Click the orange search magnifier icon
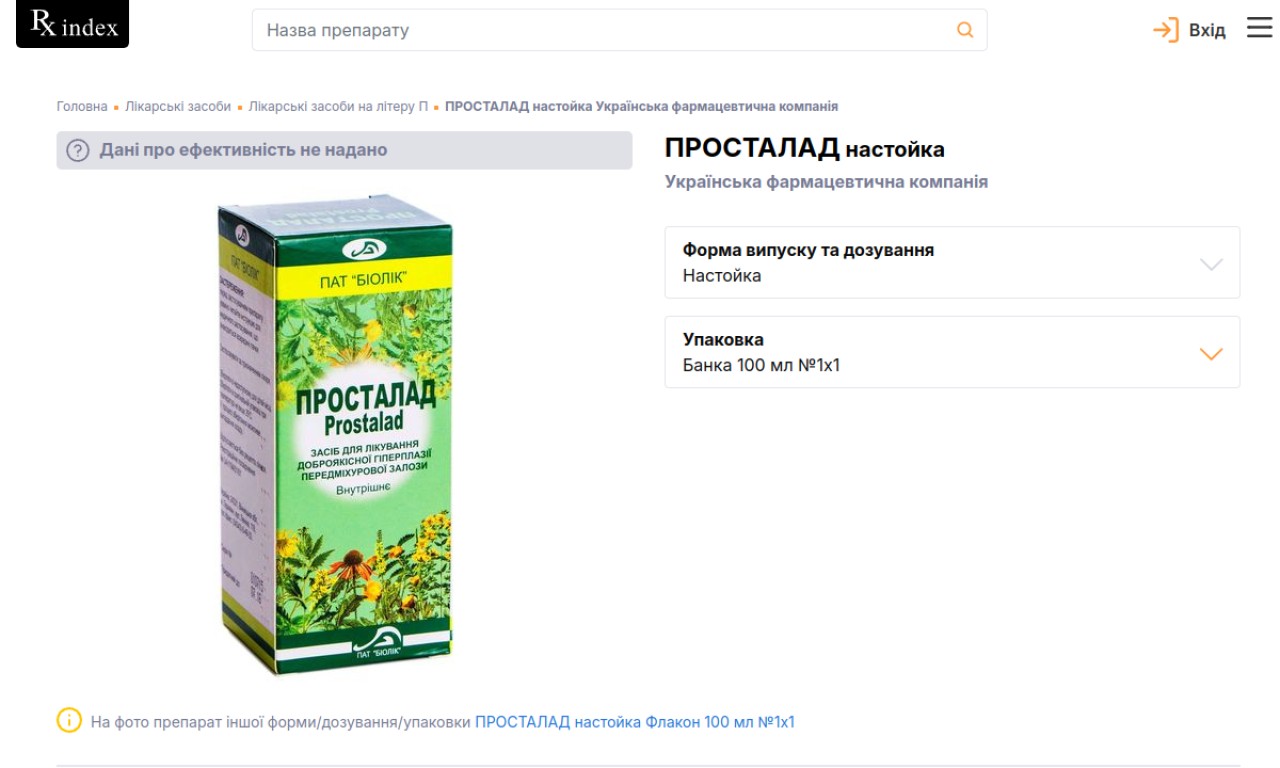The image size is (1280, 768). click(965, 30)
